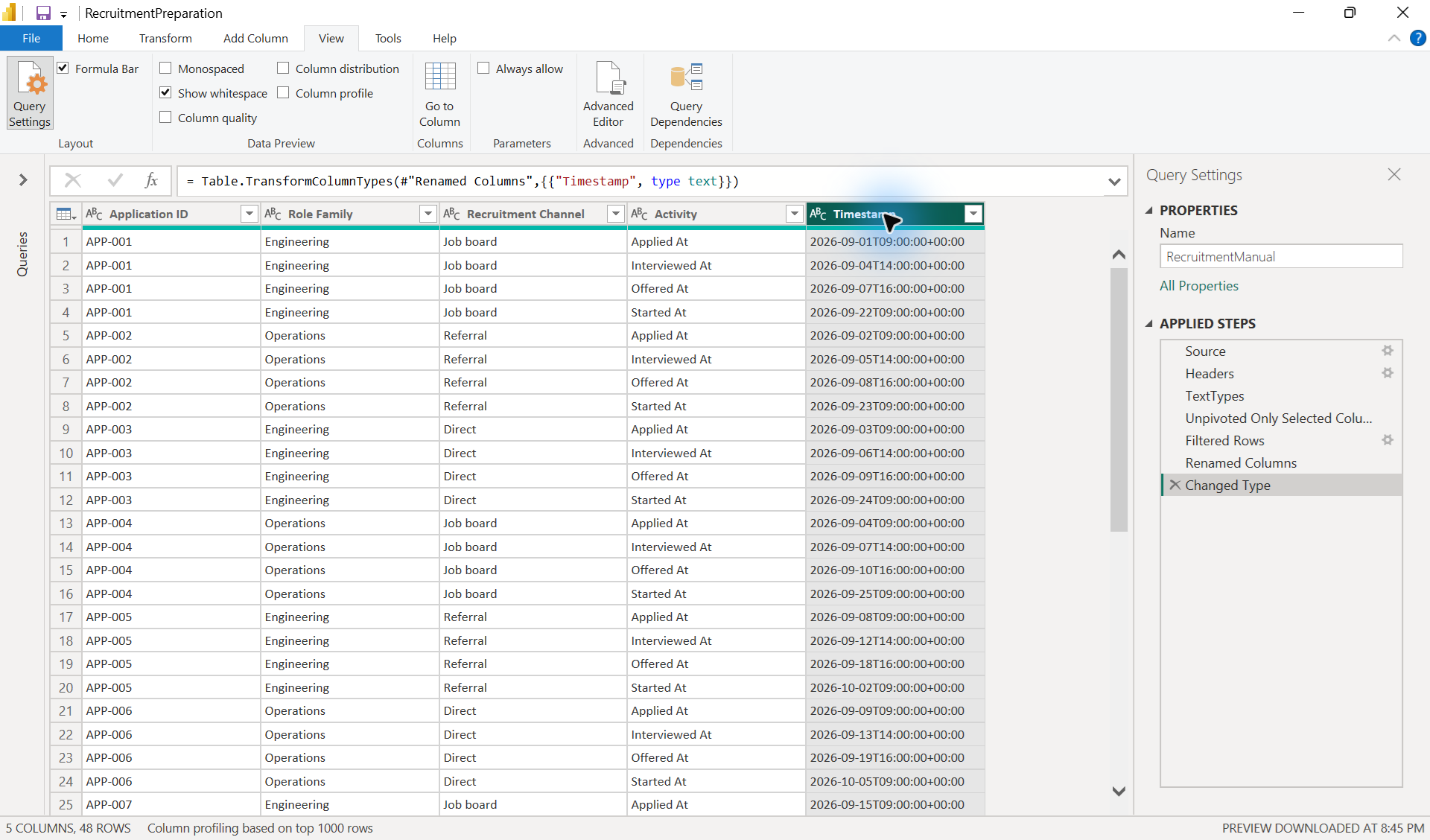
Task: Select the Renamed Columns applied step
Action: click(1281, 462)
